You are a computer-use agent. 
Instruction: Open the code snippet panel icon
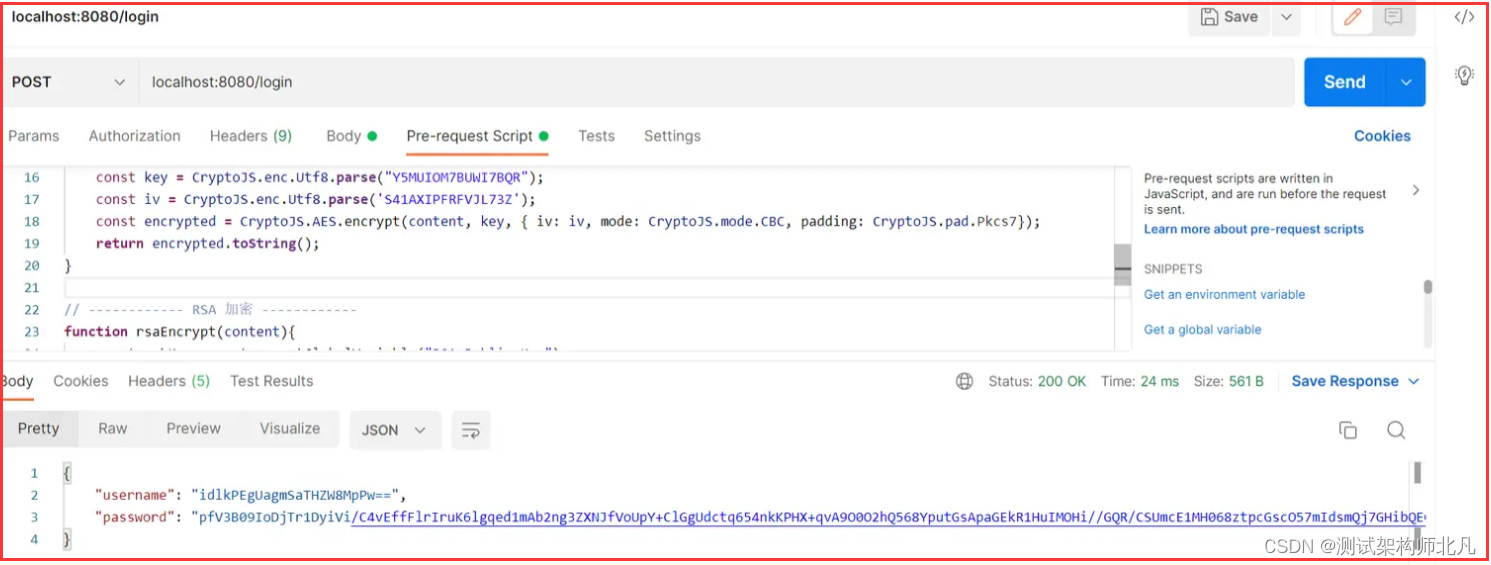pyautogui.click(x=1464, y=17)
